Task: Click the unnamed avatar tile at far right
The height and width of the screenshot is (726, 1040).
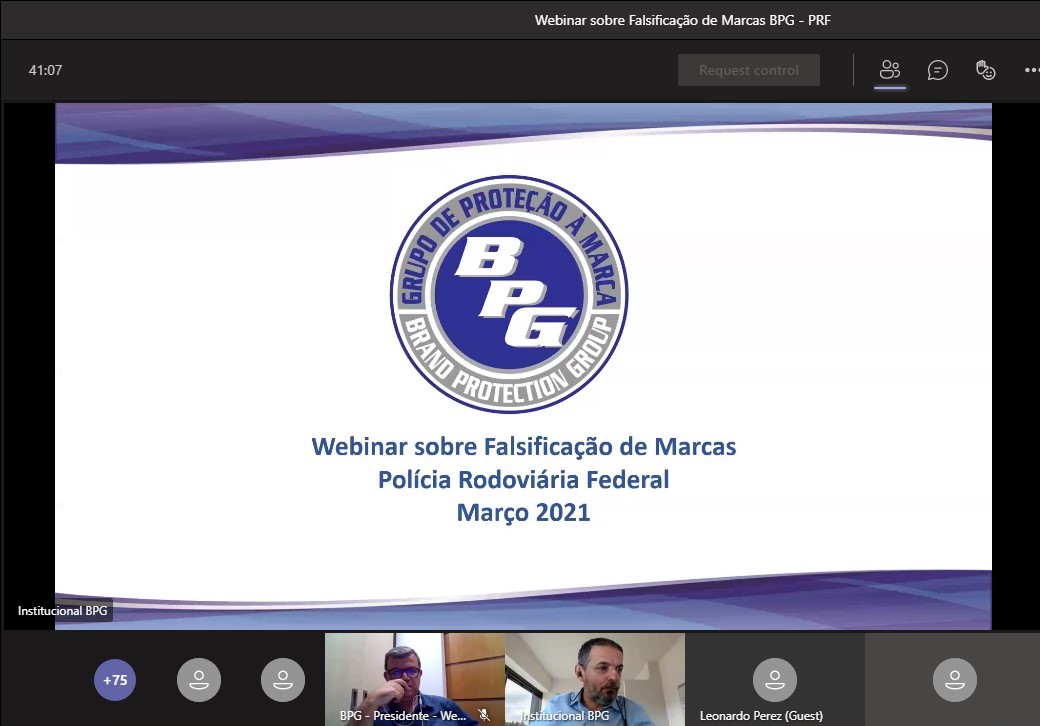Action: 954,680
